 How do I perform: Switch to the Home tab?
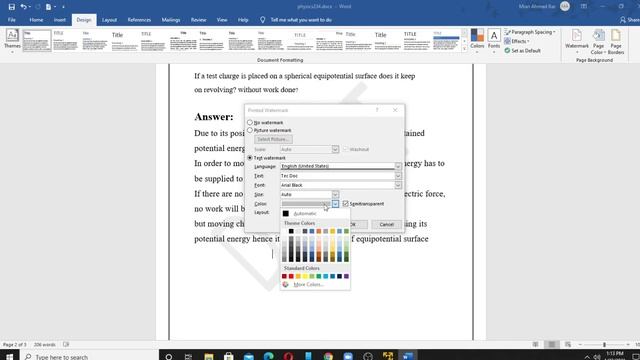coord(36,20)
